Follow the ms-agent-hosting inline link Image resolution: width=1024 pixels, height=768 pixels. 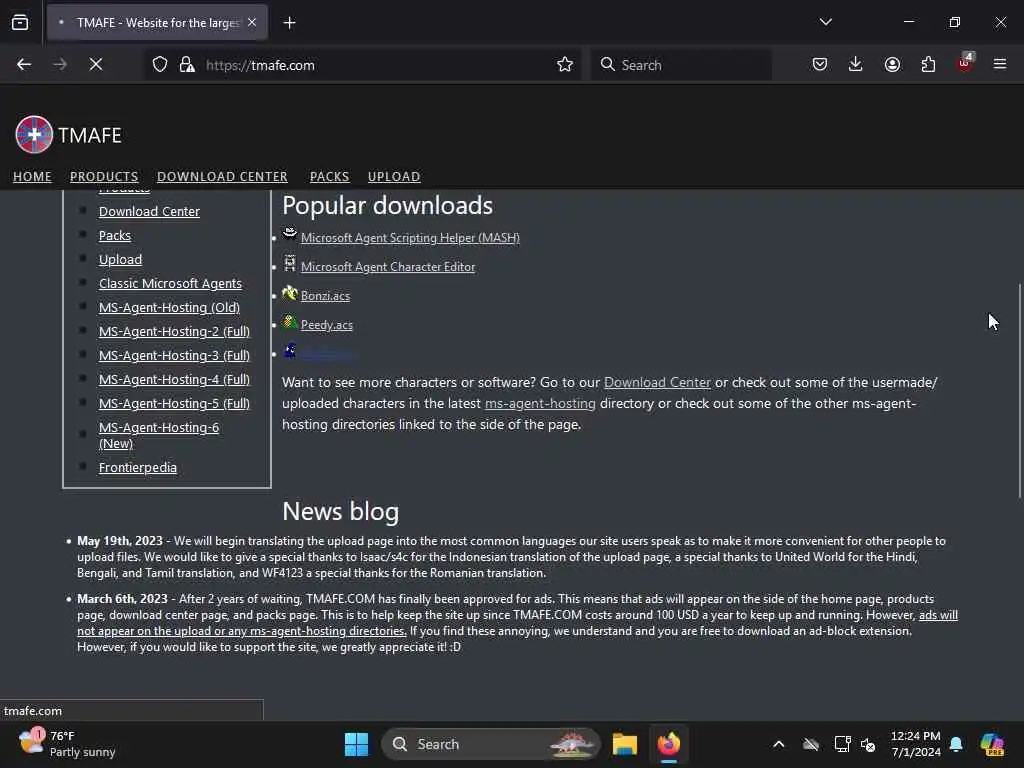point(540,404)
